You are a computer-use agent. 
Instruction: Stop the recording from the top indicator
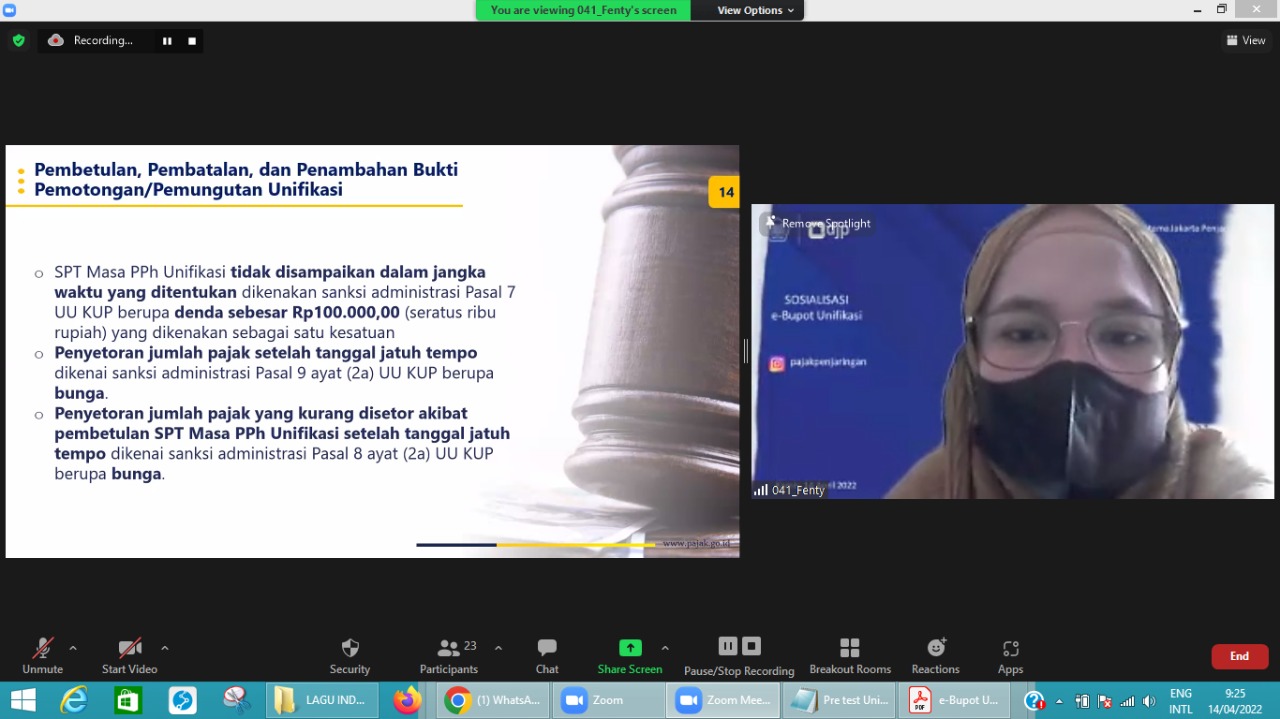[x=192, y=41]
